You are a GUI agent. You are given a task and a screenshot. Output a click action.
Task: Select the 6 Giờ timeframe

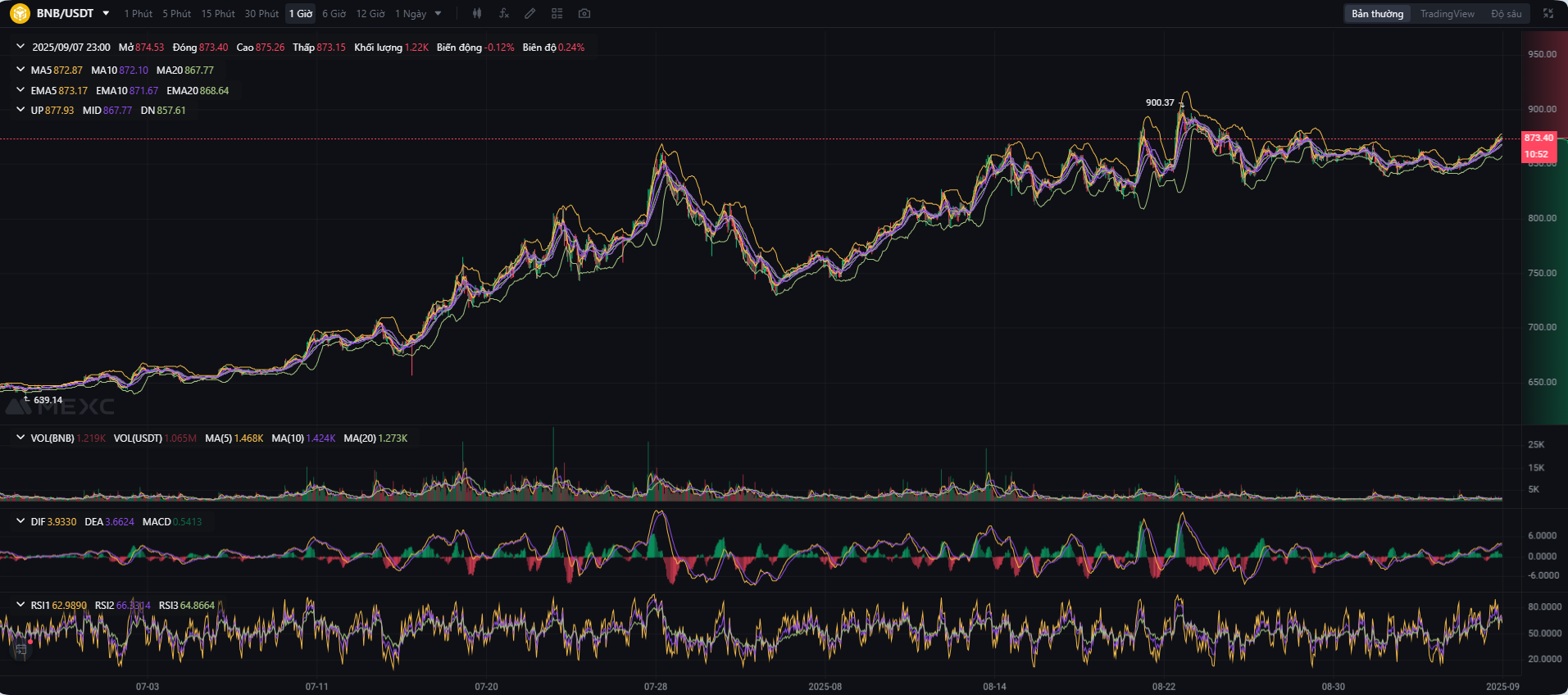click(334, 14)
